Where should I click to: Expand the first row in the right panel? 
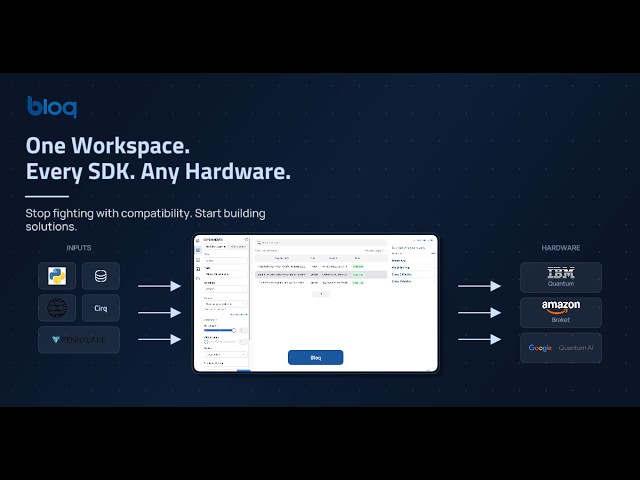point(413,260)
